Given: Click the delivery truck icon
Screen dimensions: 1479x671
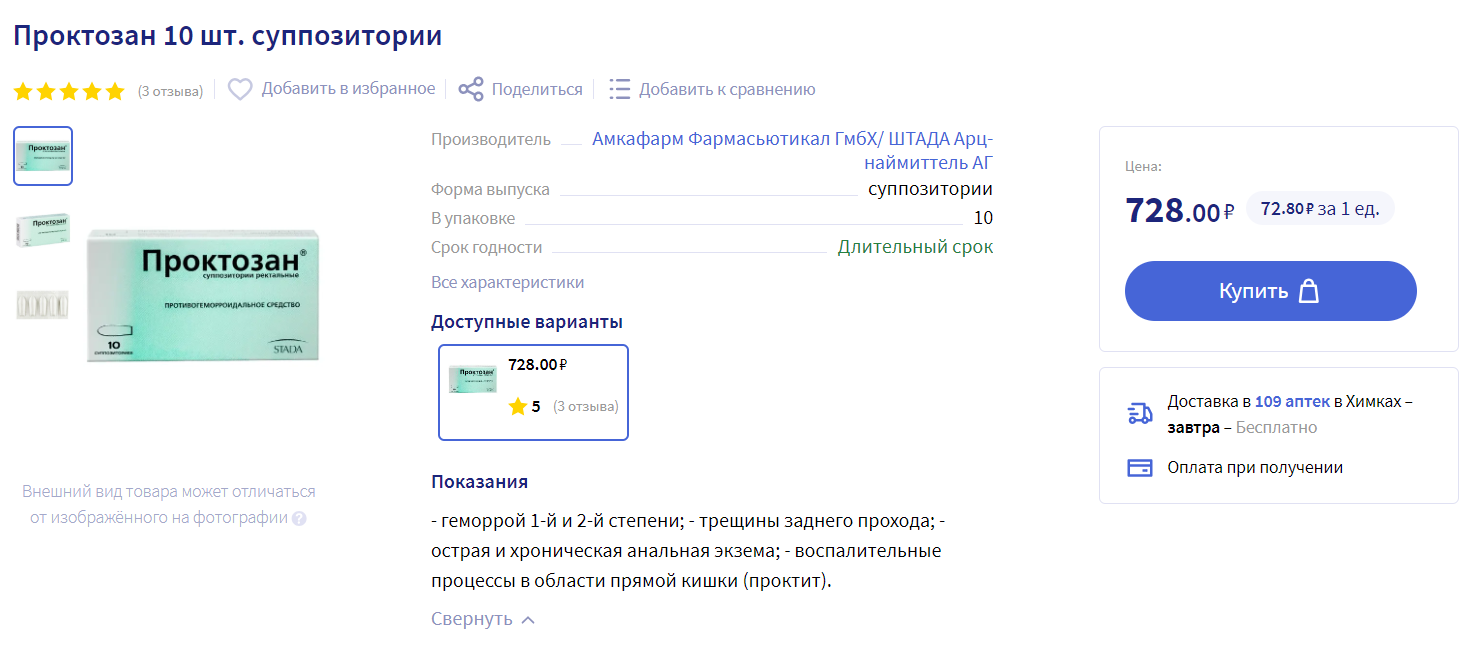Looking at the screenshot, I should click(1140, 414).
